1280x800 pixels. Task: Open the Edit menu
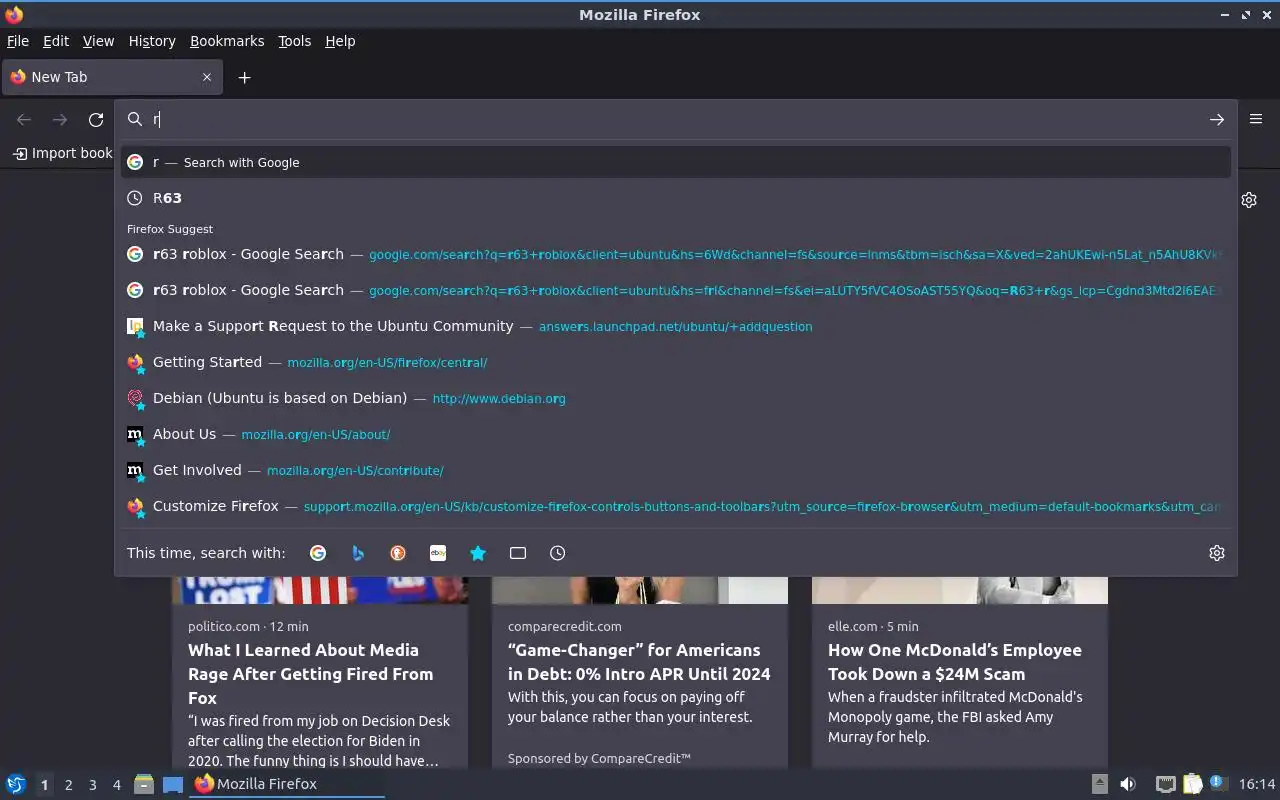click(x=56, y=41)
